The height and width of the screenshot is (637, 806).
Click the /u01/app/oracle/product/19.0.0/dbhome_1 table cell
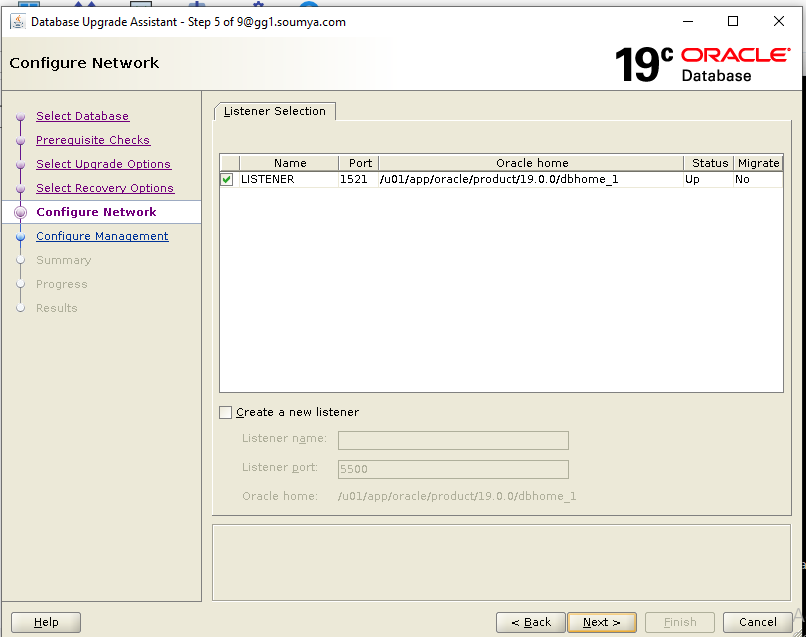pyautogui.click(x=531, y=179)
